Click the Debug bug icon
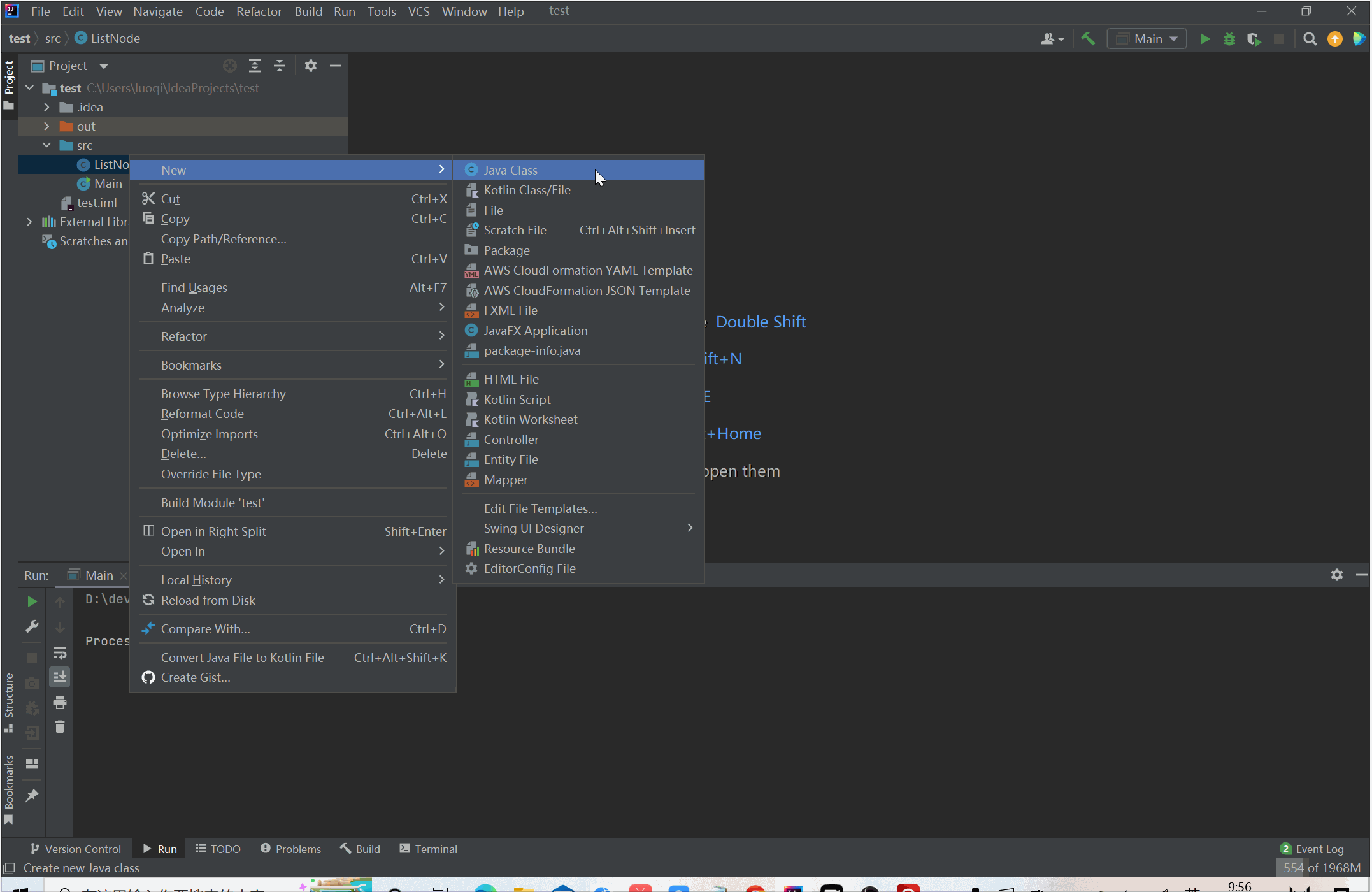Image resolution: width=1372 pixels, height=892 pixels. point(1229,39)
